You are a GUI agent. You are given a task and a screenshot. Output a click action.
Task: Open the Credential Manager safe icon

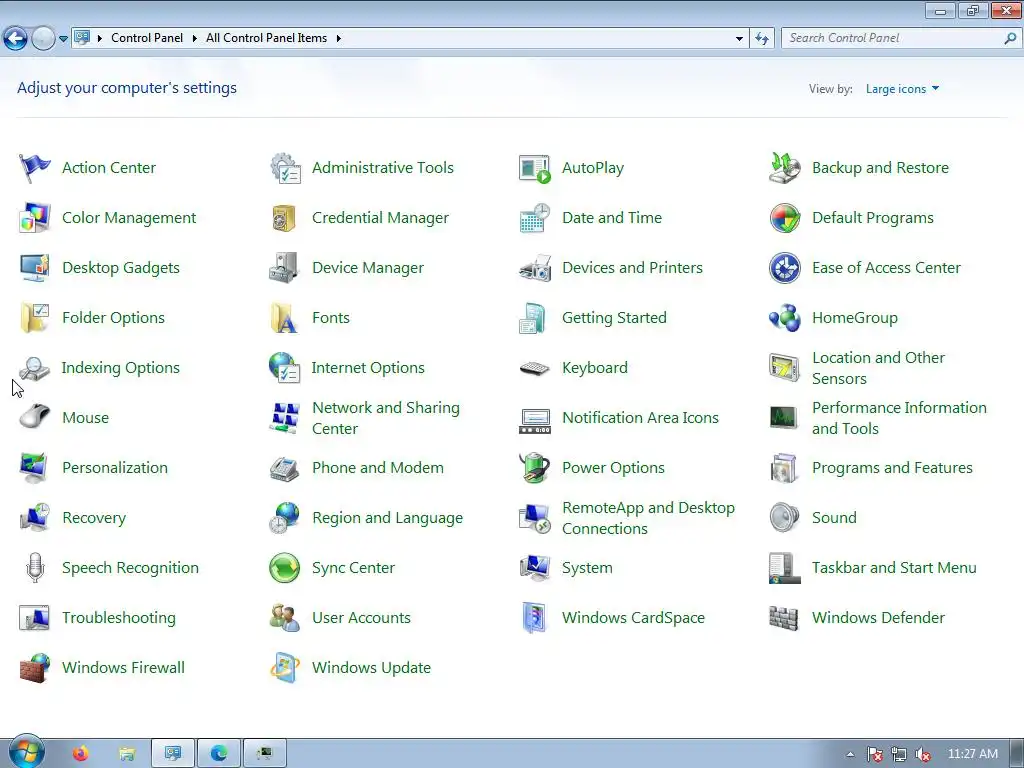(284, 218)
